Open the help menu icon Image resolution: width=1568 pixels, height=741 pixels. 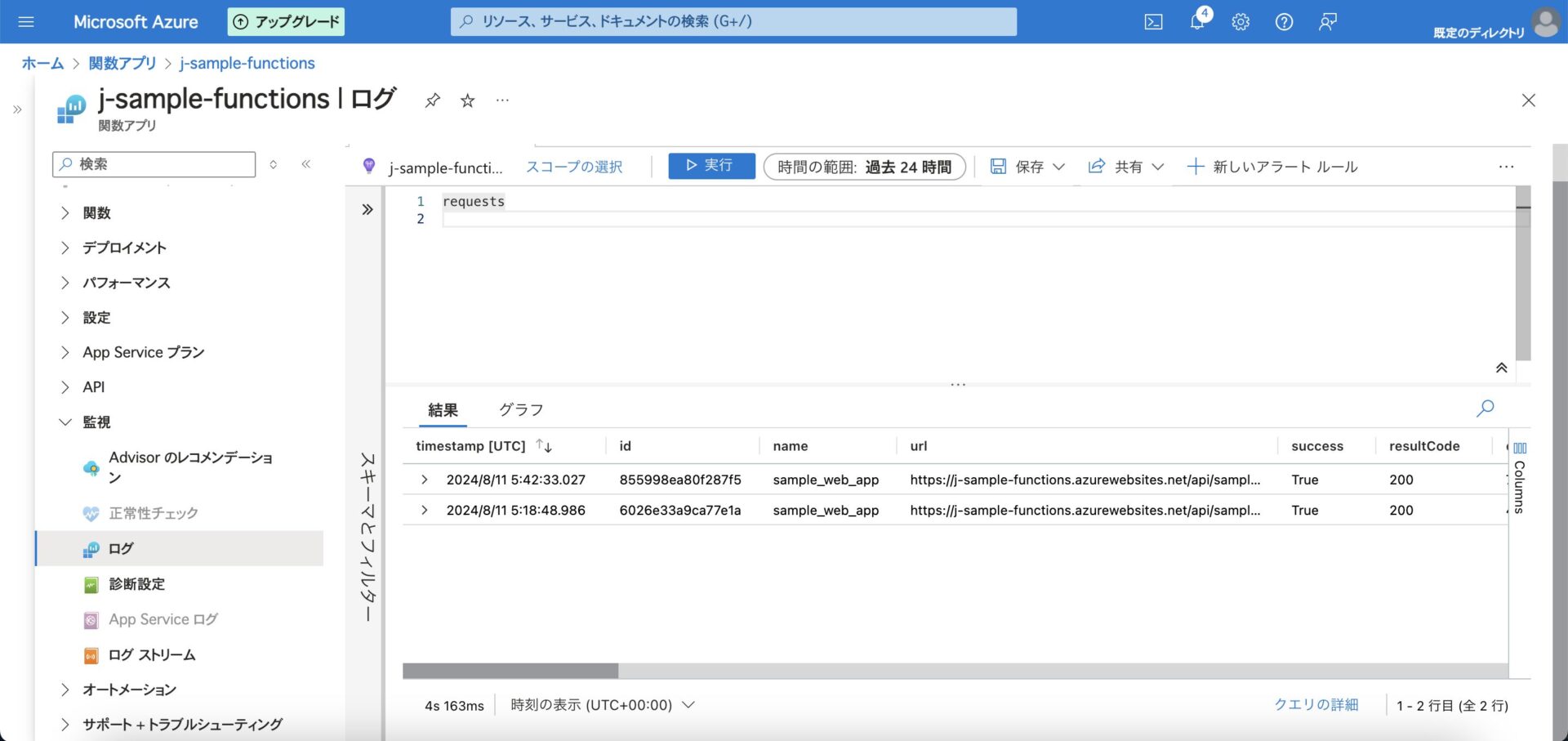(1284, 22)
